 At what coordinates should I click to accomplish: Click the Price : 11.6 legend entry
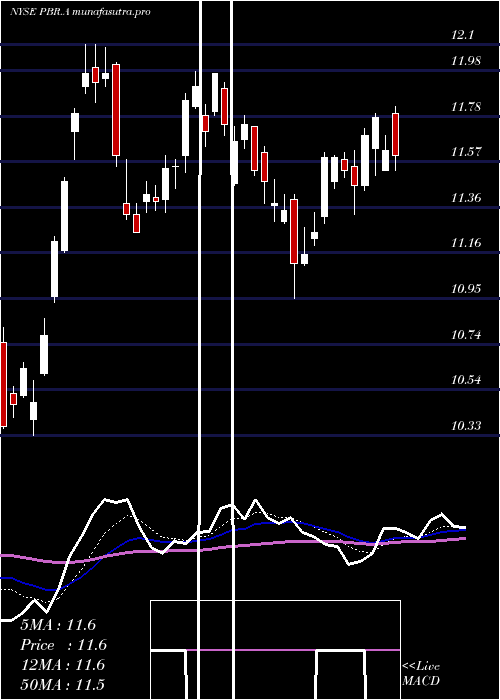64,645
